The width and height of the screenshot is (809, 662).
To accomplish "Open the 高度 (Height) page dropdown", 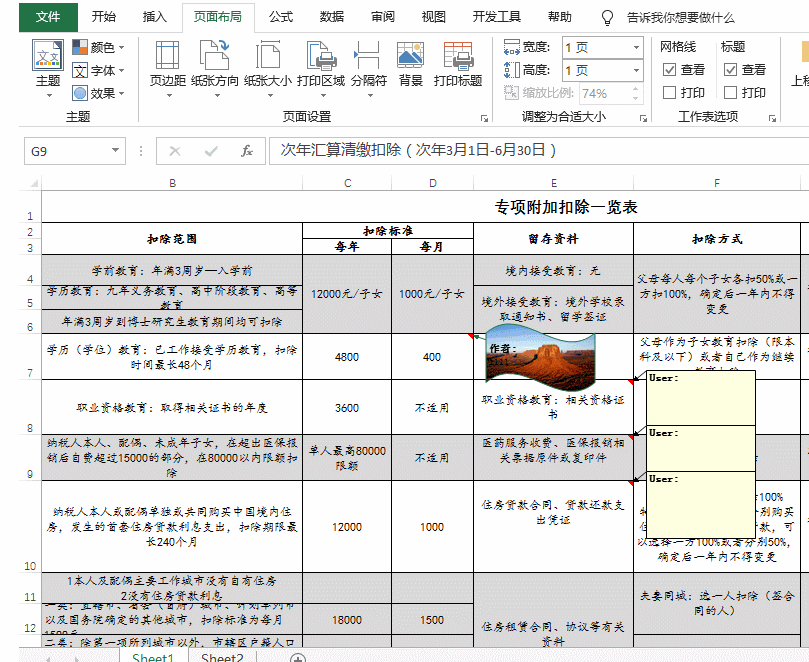I will (636, 70).
